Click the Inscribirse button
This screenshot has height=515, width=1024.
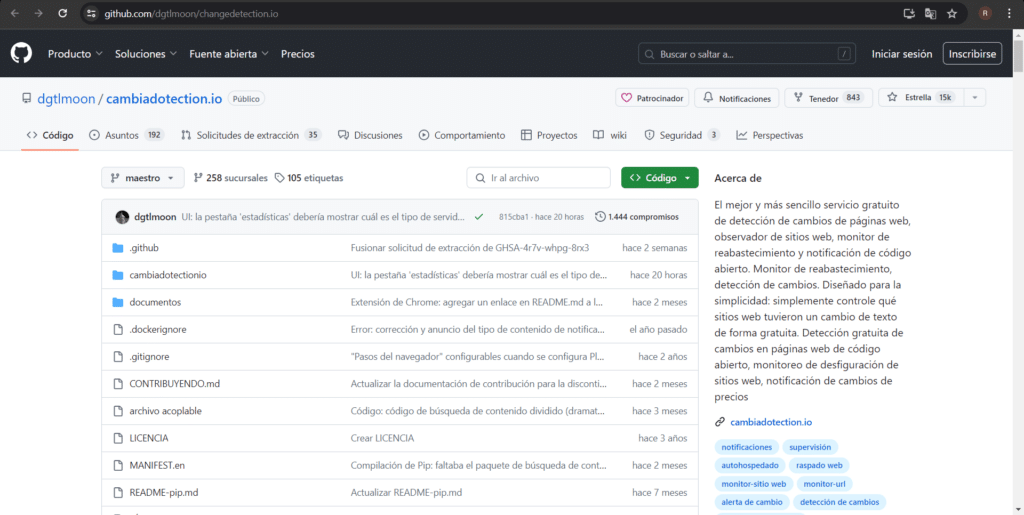972,54
